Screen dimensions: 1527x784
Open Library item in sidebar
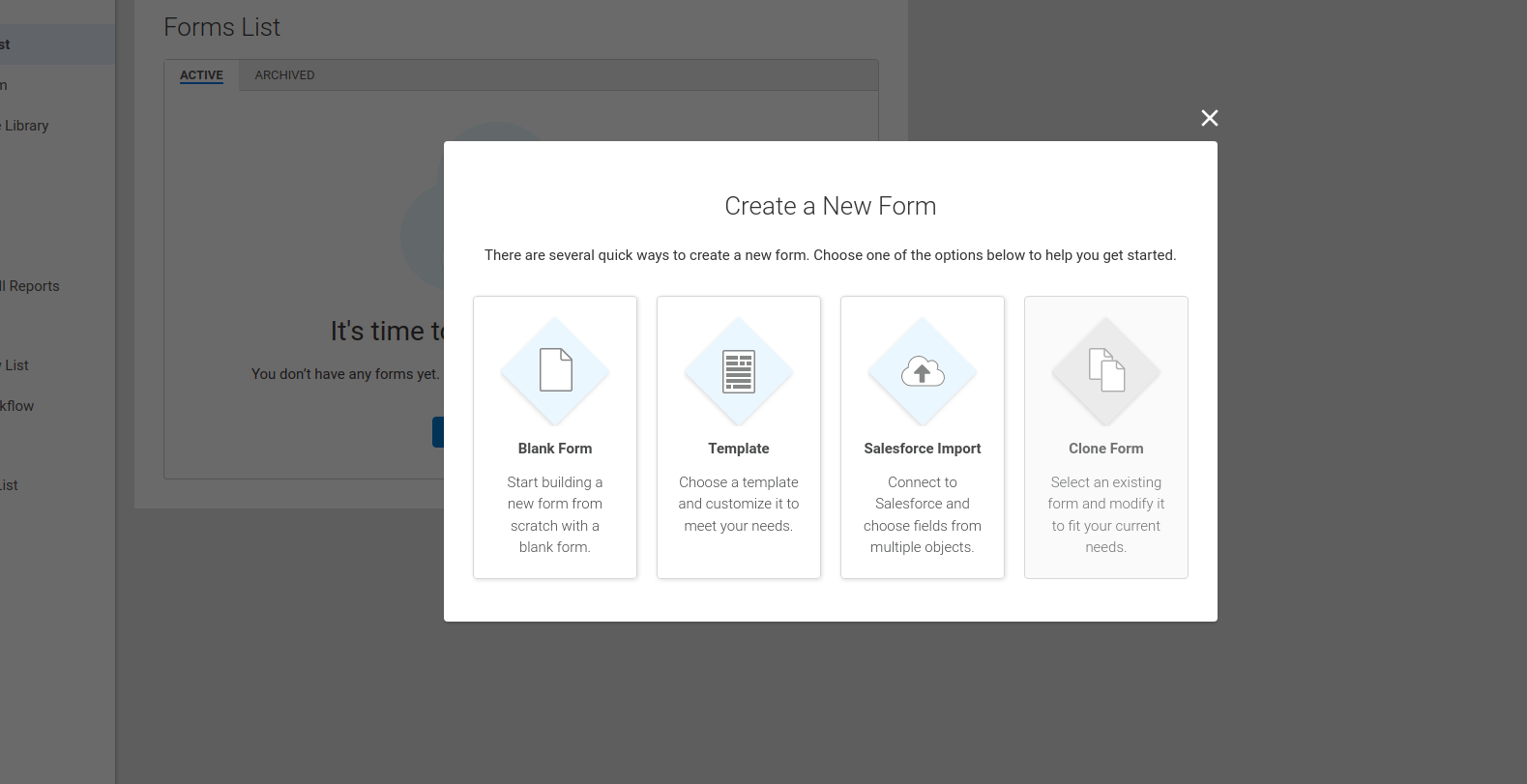coord(25,126)
